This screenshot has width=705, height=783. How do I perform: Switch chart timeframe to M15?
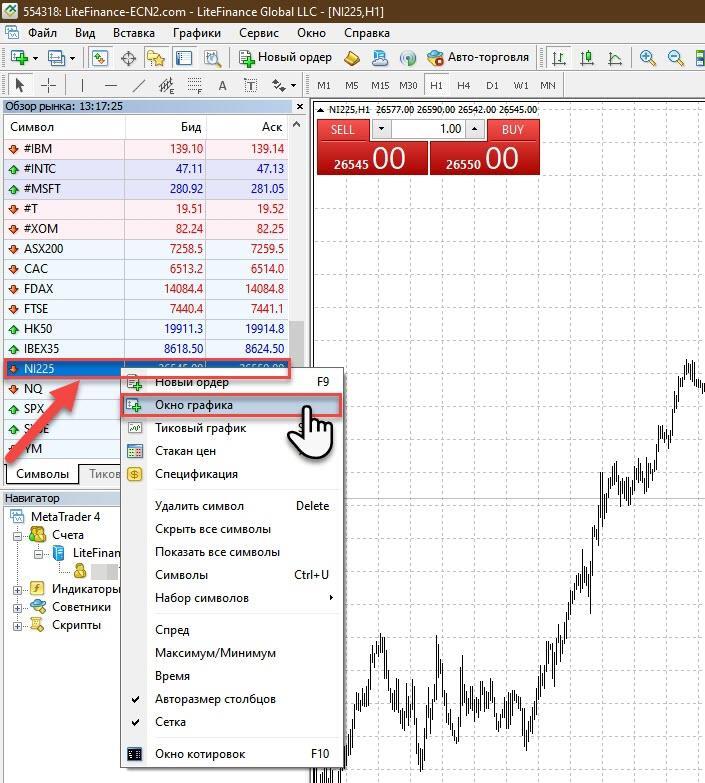[380, 85]
